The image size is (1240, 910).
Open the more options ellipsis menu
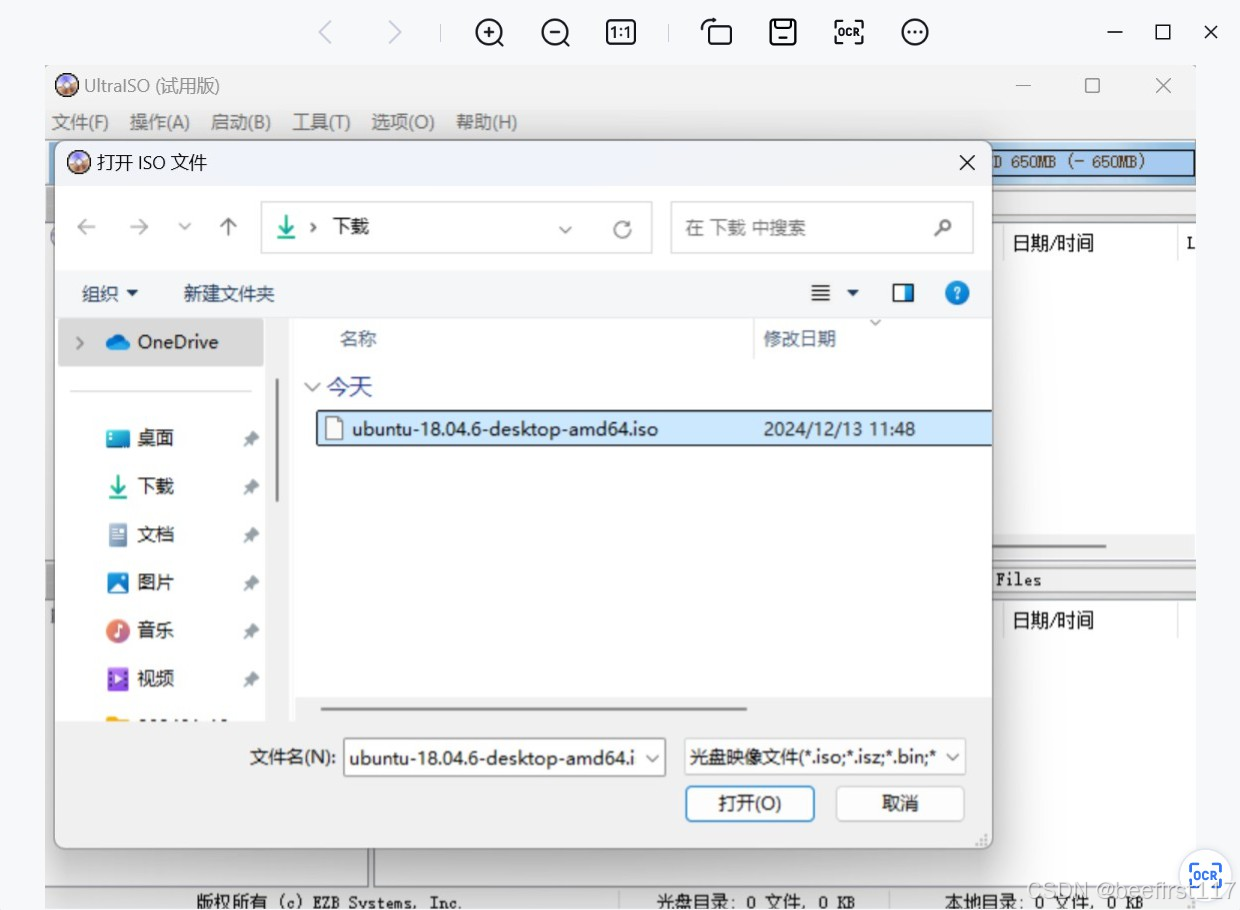coord(914,32)
